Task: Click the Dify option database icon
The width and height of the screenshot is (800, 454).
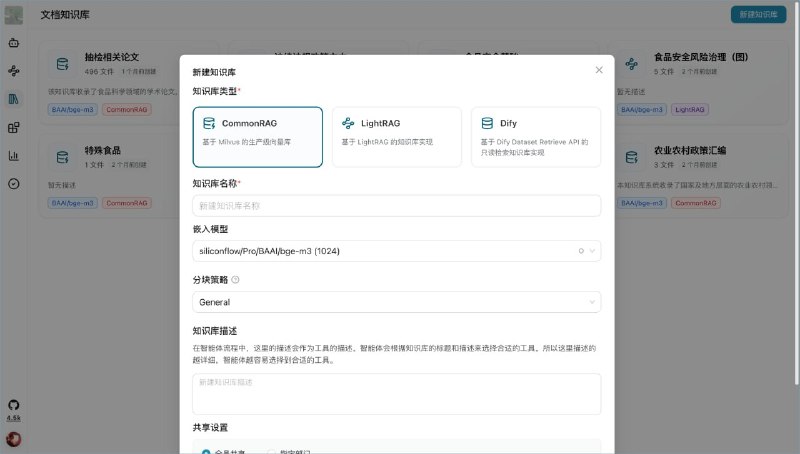Action: point(487,123)
